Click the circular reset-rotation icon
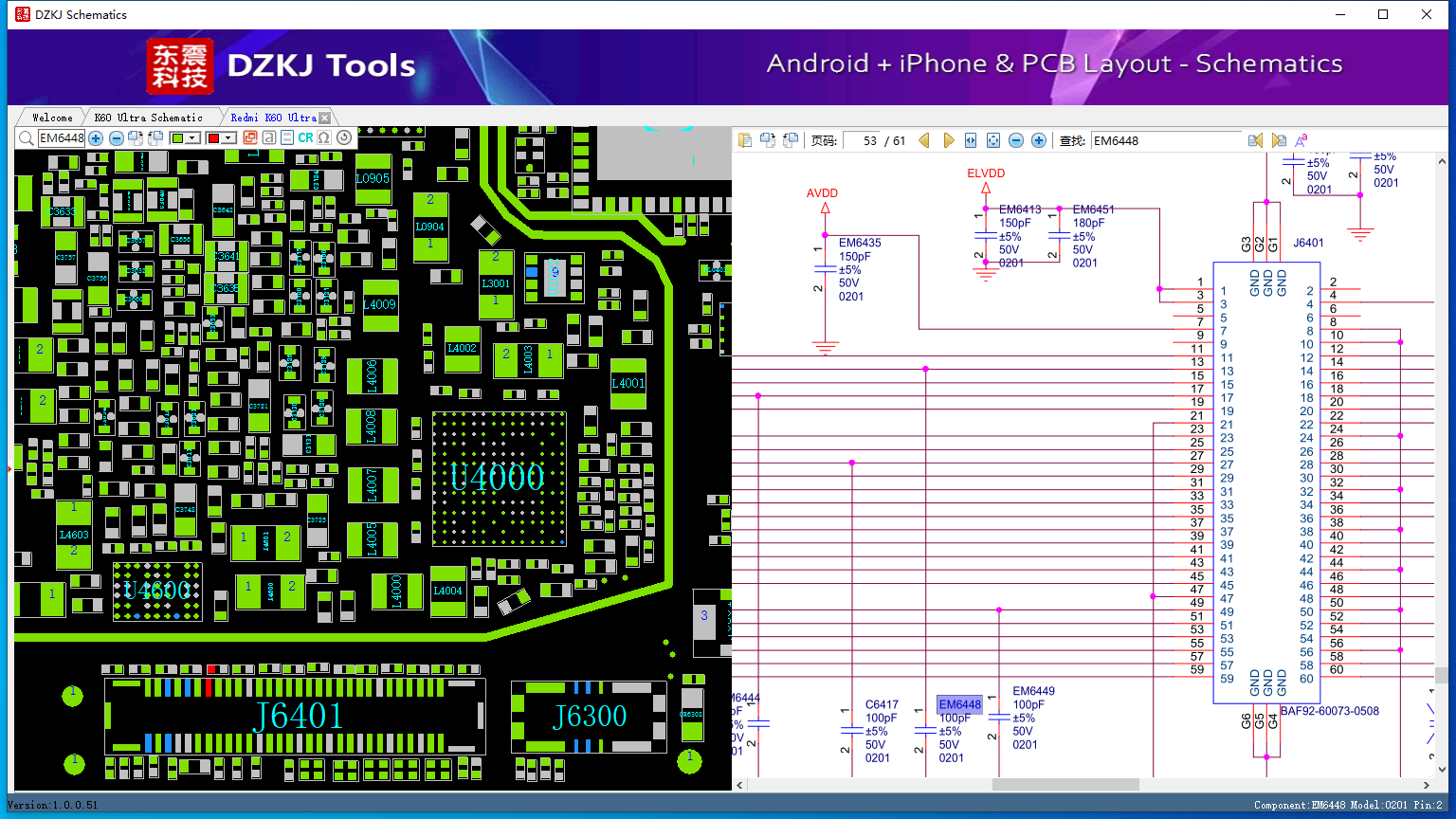The height and width of the screenshot is (819, 1456). point(344,138)
